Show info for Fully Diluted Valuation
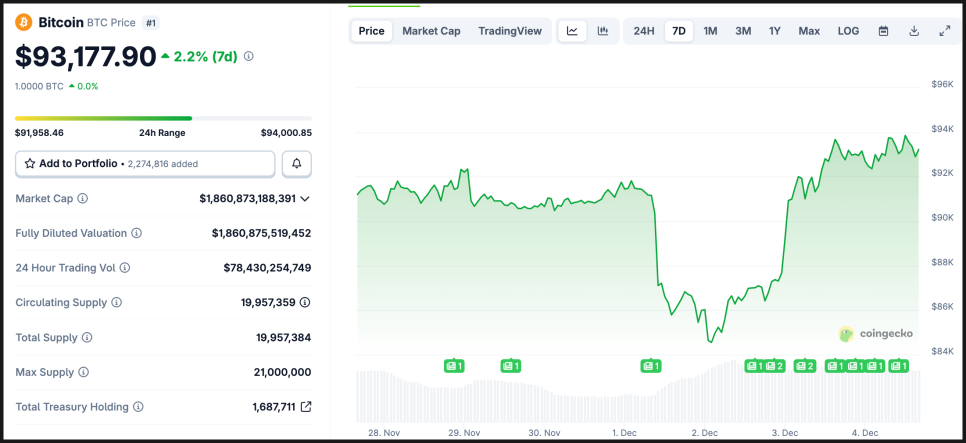The width and height of the screenshot is (966, 443). pos(136,233)
